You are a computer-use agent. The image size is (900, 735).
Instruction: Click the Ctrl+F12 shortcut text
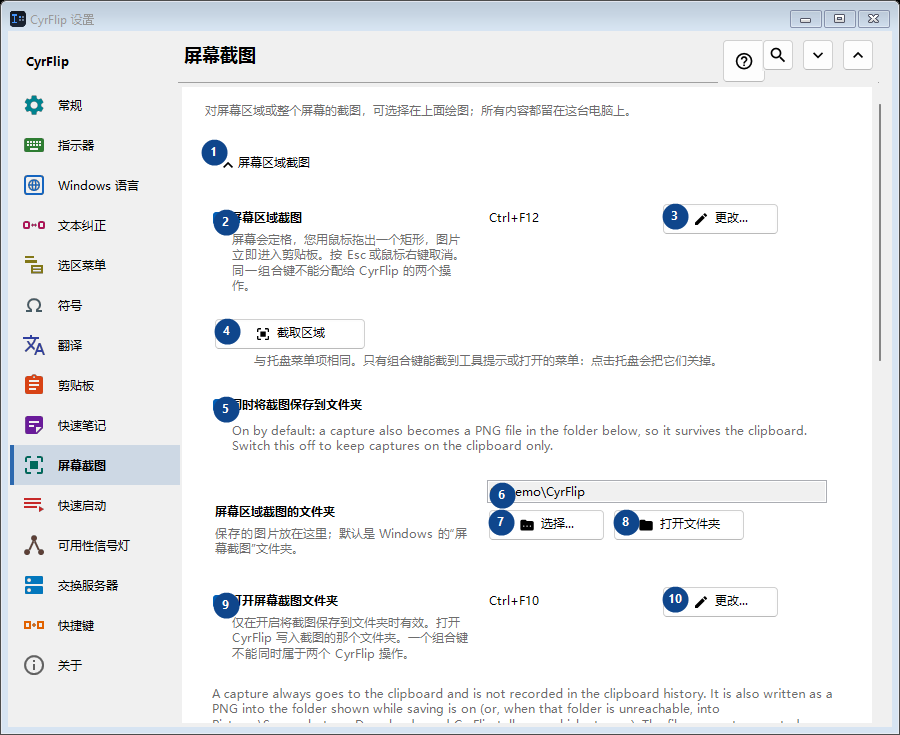pos(514,218)
